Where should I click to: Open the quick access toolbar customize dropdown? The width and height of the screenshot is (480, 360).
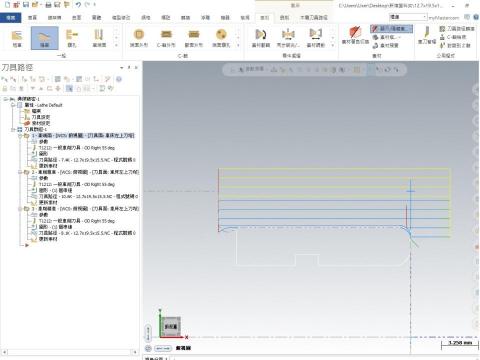[95, 5]
